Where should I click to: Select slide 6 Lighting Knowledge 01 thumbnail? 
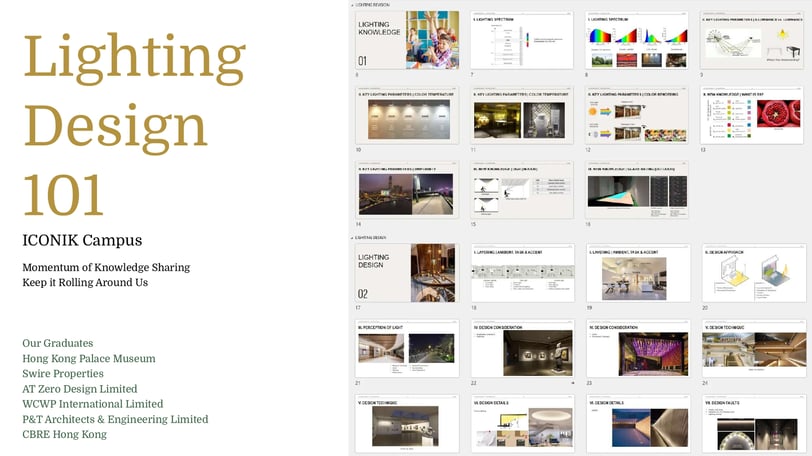click(407, 40)
